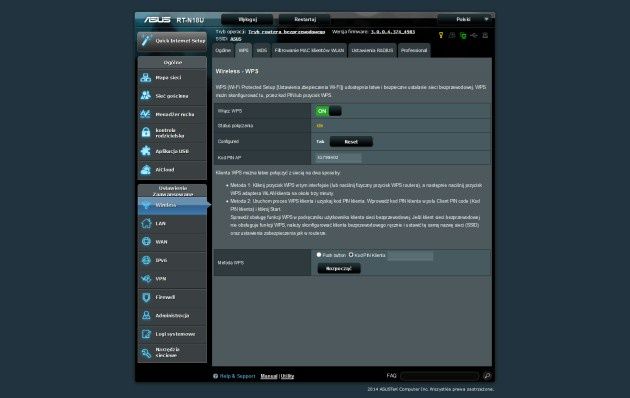Open the WAN settings

(x=172, y=242)
